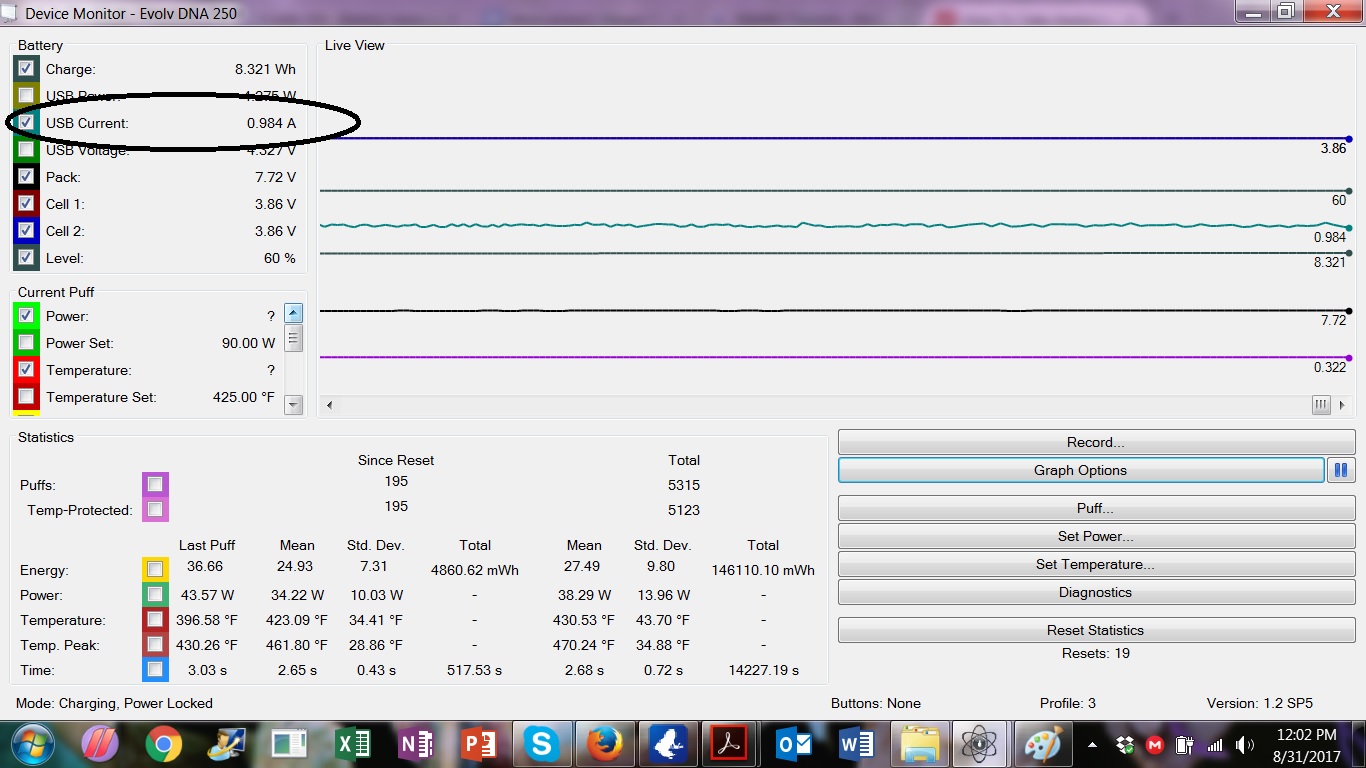Click the volume icon in system tray
1366x768 pixels.
pos(1245,745)
